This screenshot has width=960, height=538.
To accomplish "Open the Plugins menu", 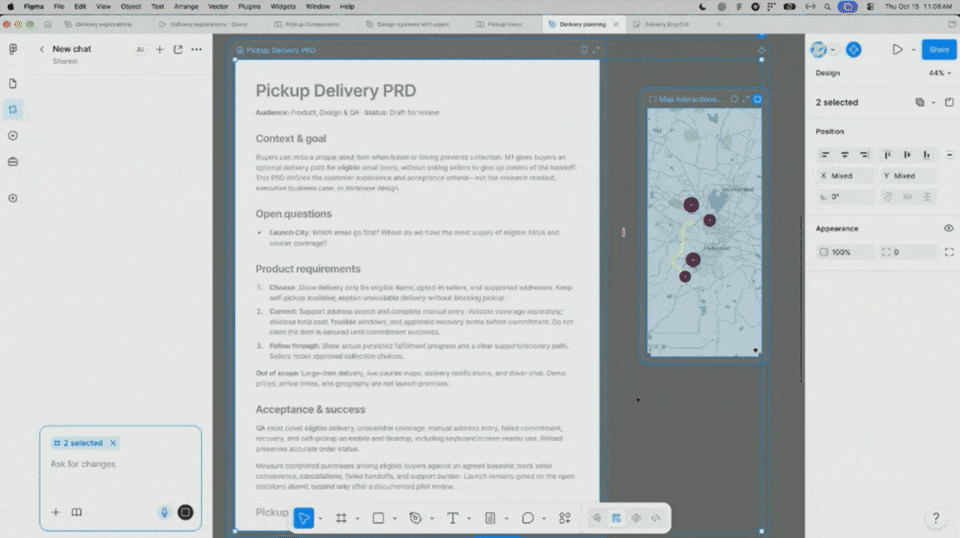I will (249, 7).
